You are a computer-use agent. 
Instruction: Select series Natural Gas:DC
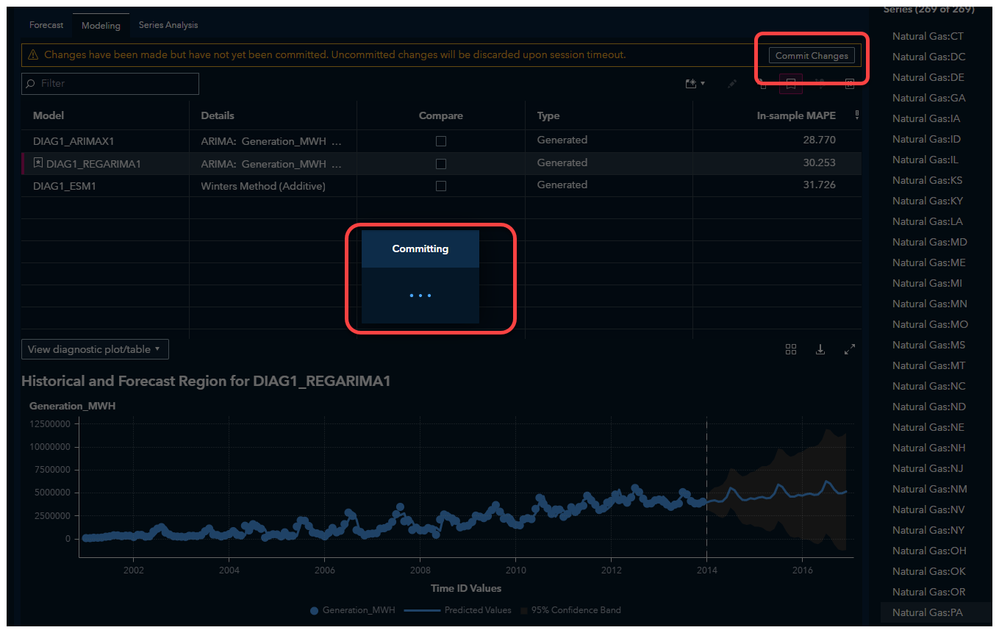[x=928, y=57]
